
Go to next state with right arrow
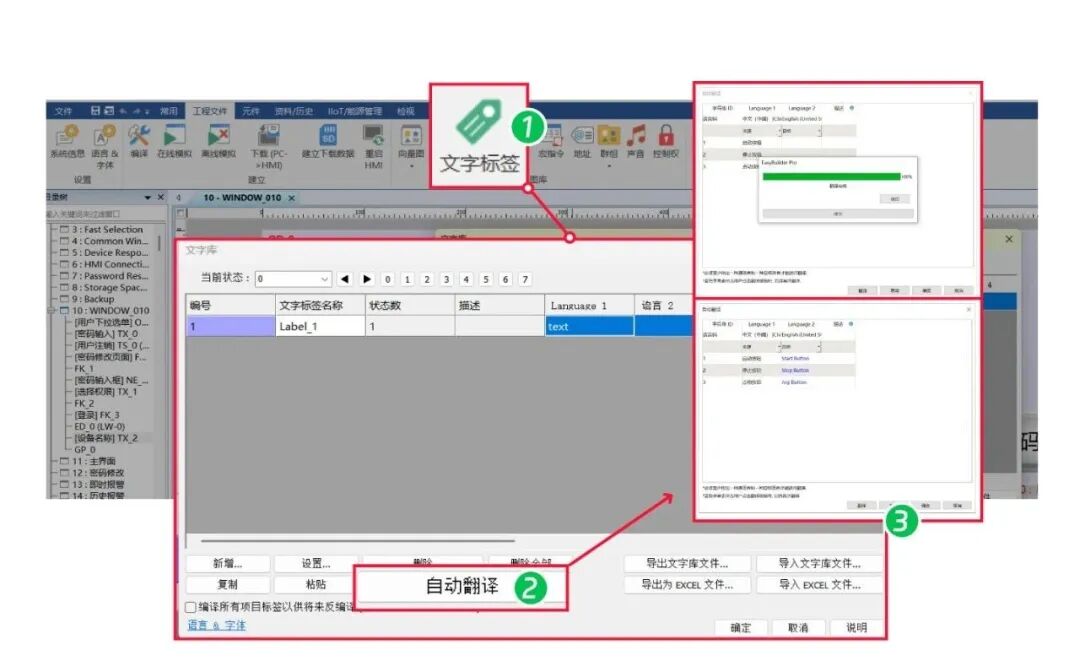tap(367, 279)
